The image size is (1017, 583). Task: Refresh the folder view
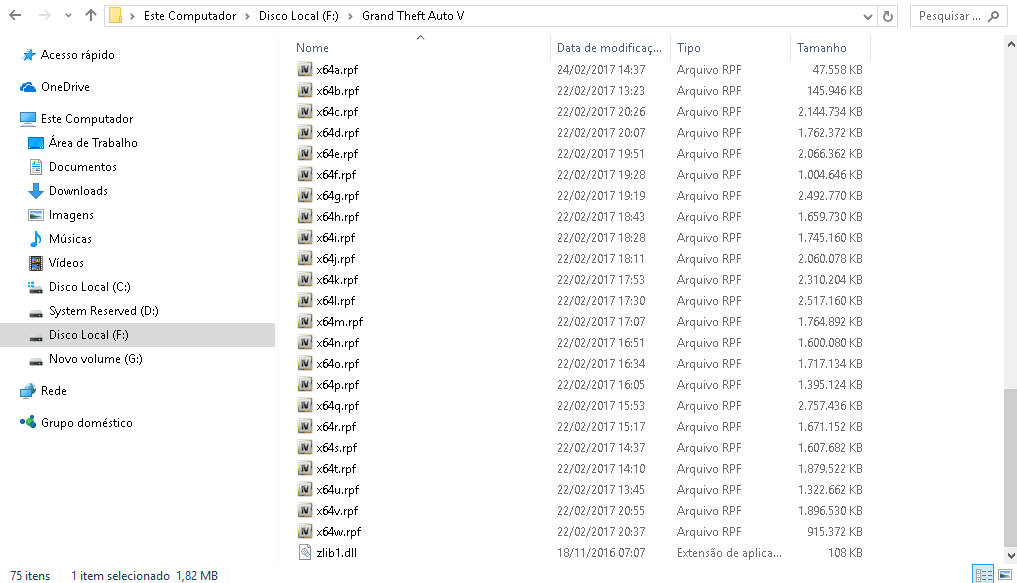(888, 16)
